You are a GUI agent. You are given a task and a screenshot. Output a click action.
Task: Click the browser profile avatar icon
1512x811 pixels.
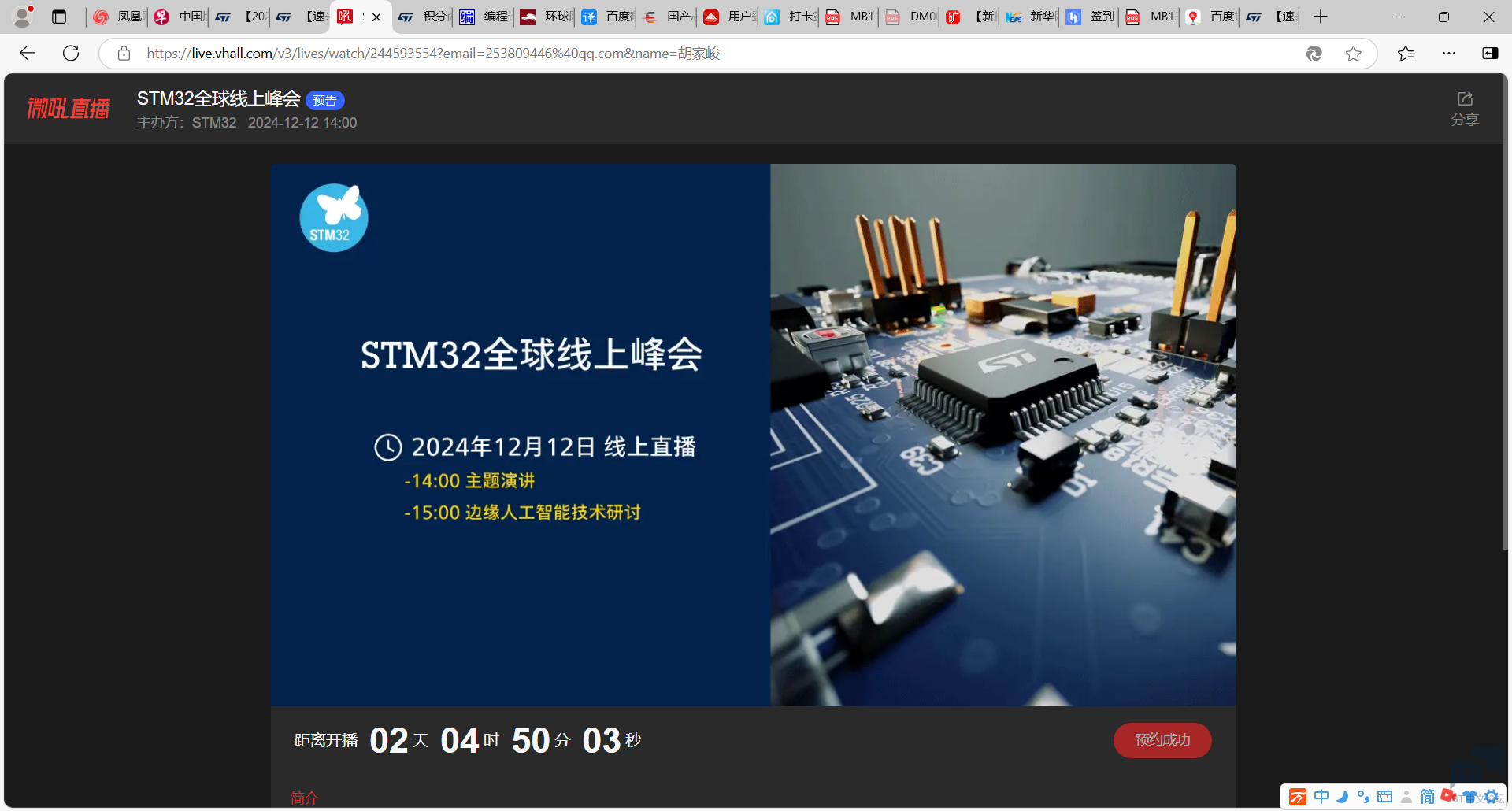tap(24, 16)
